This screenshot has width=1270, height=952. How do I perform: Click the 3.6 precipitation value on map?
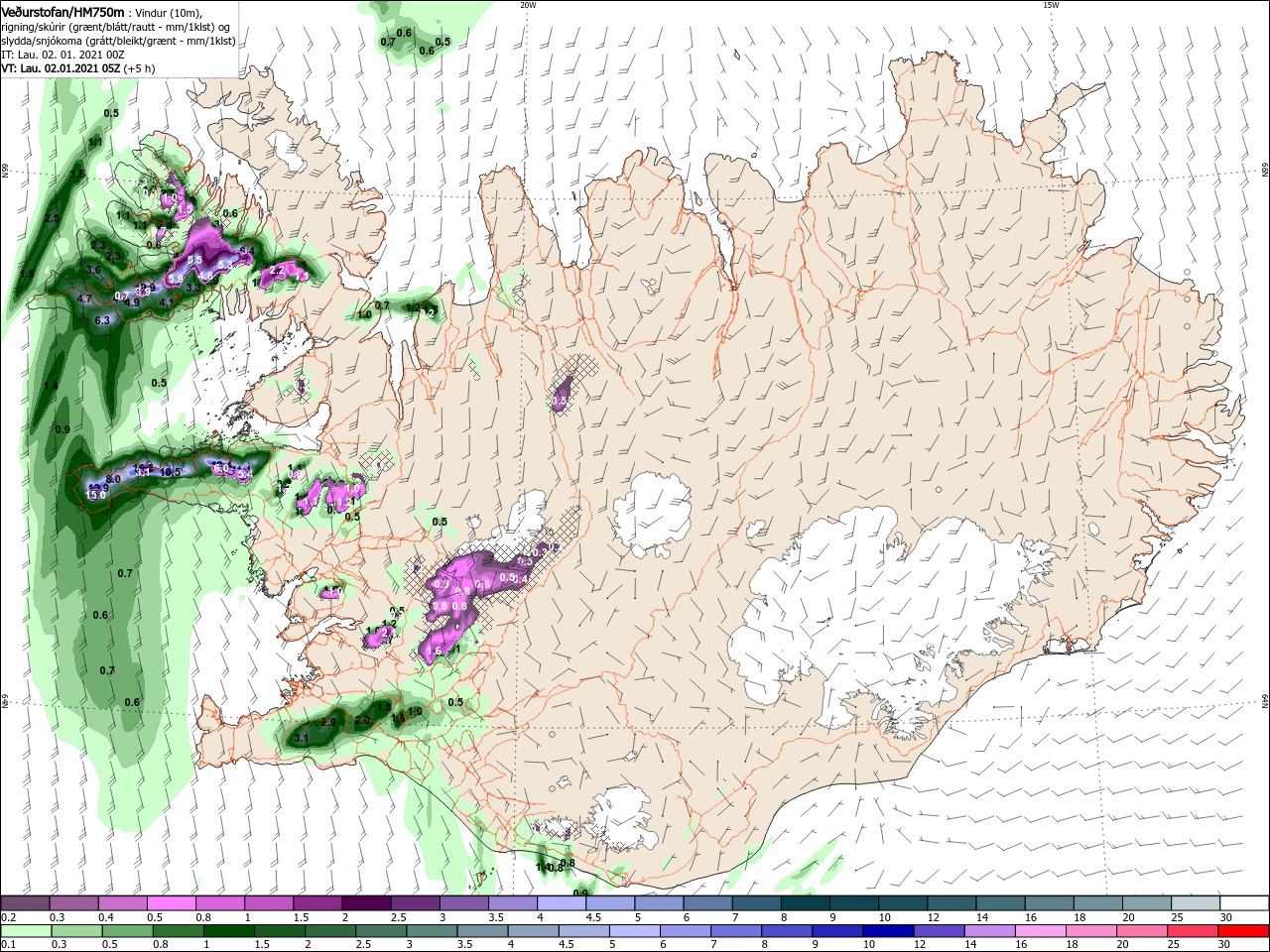pyautogui.click(x=93, y=270)
